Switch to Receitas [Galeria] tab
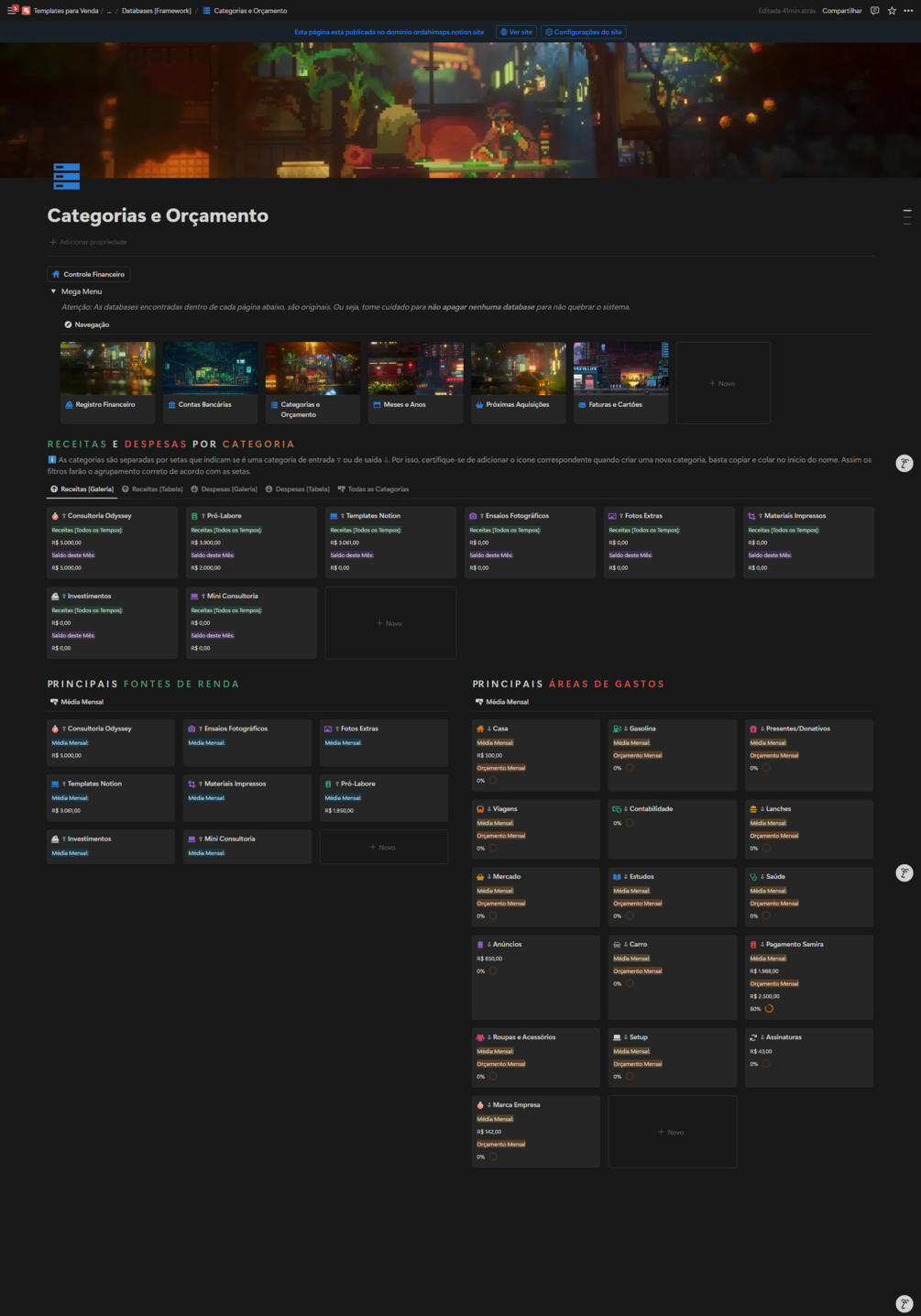 click(82, 489)
